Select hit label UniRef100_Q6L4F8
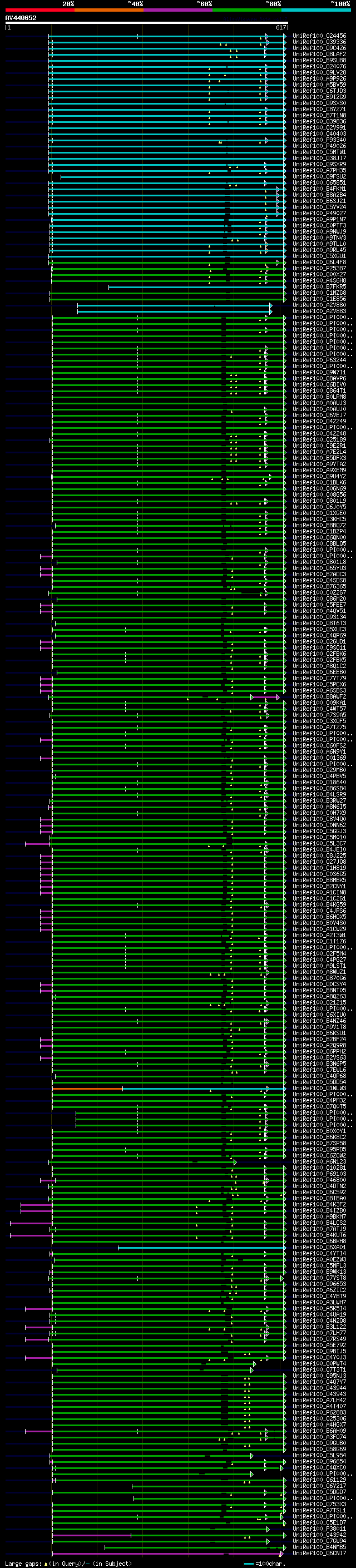 (319, 262)
